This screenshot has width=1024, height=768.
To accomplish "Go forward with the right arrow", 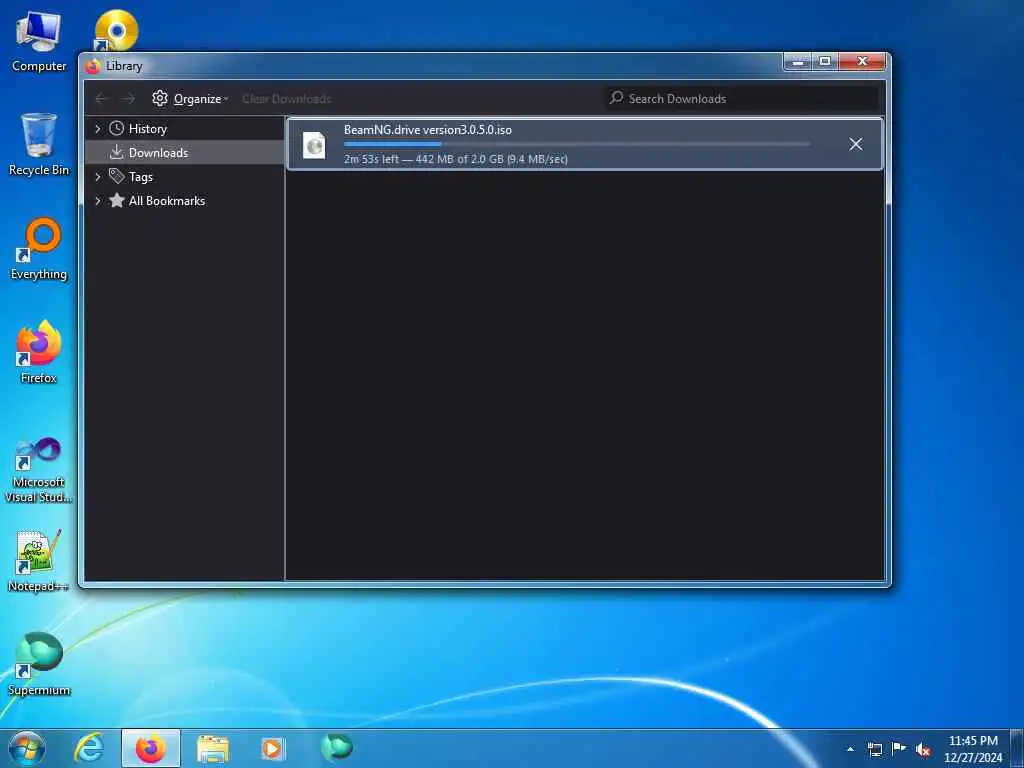I will click(x=127, y=99).
